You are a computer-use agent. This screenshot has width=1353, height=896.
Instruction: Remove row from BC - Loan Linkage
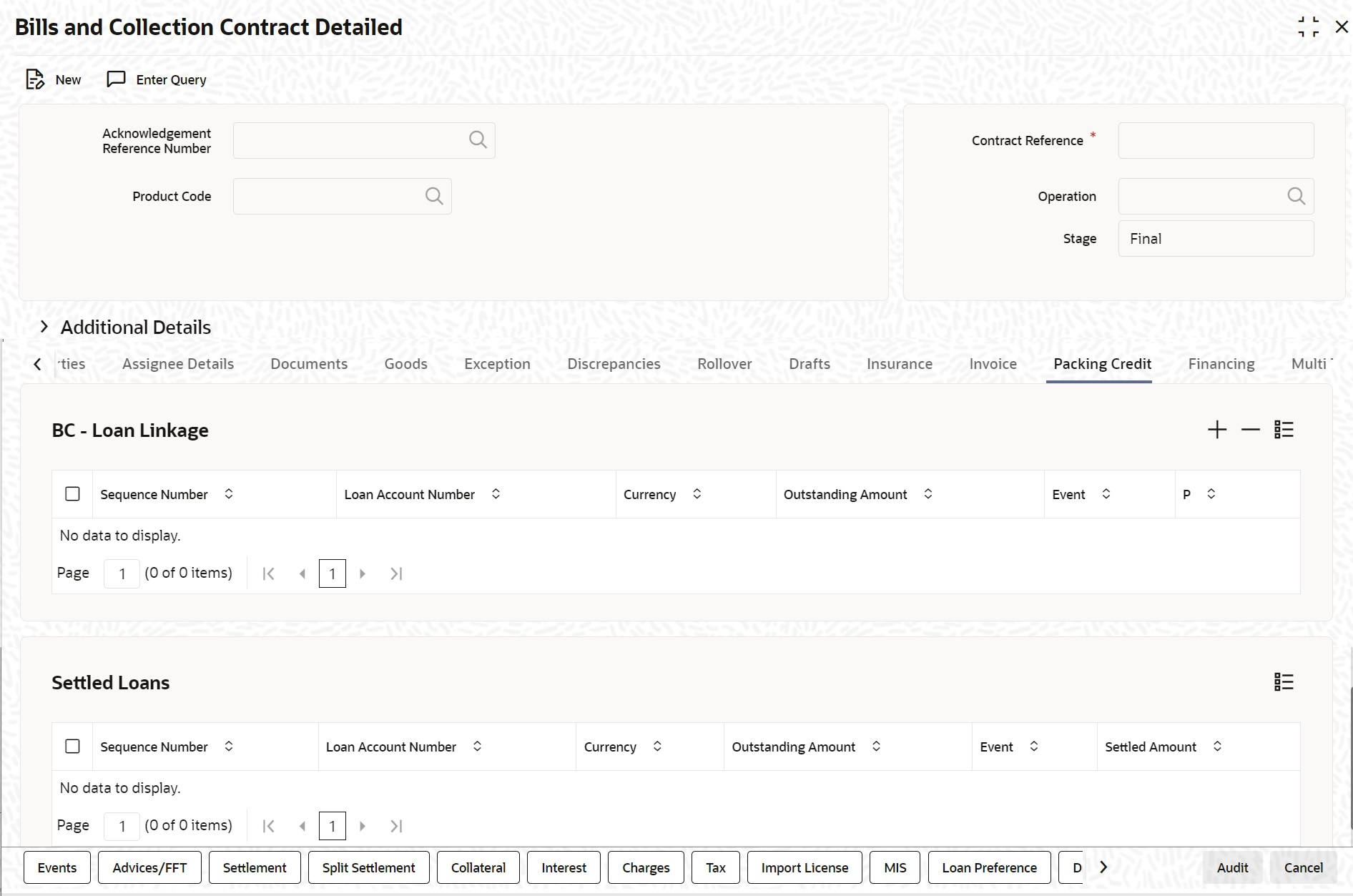coord(1250,430)
